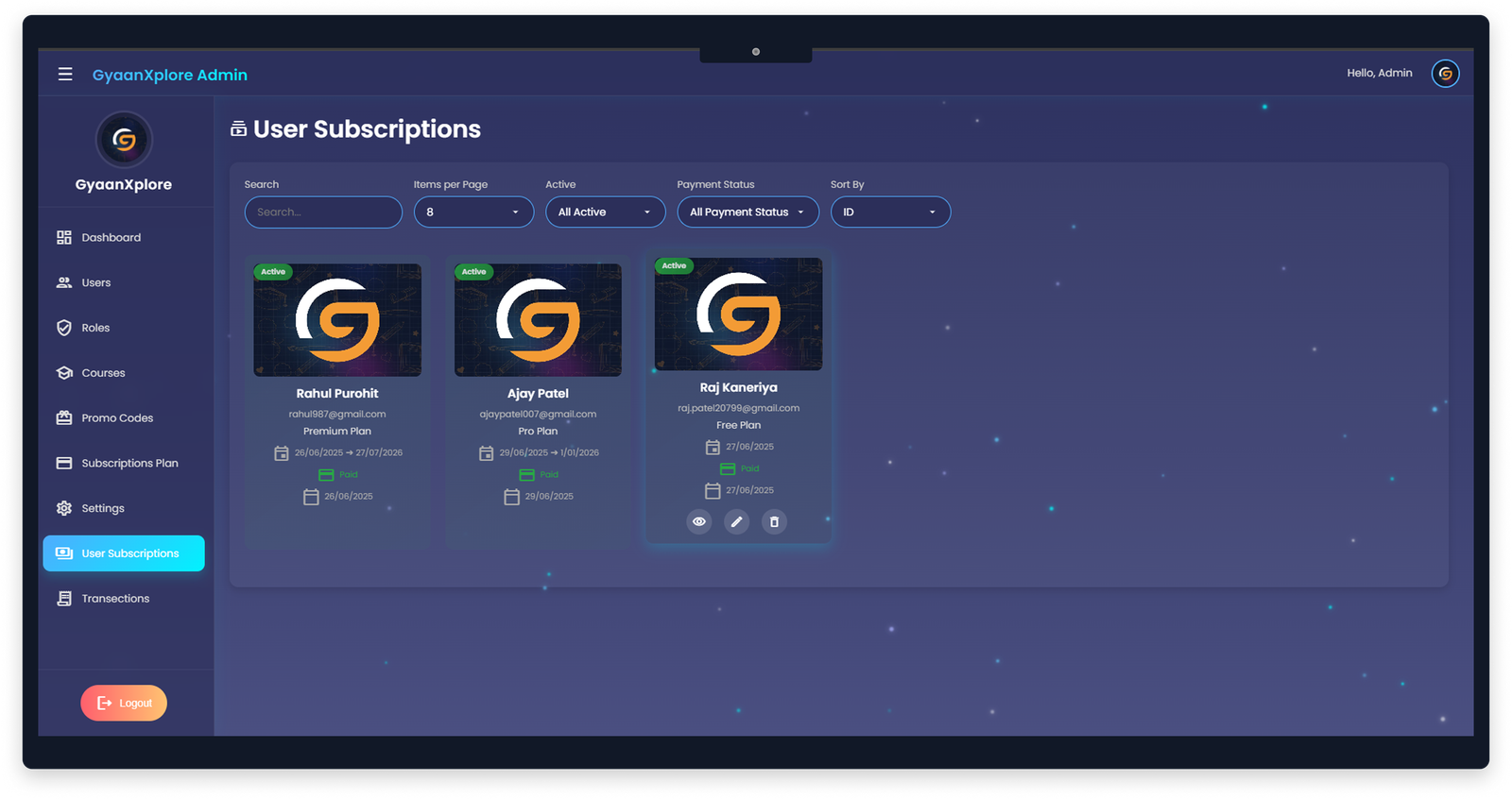Click Premium Plan label
Image resolution: width=1512 pixels, height=799 pixels.
(337, 432)
